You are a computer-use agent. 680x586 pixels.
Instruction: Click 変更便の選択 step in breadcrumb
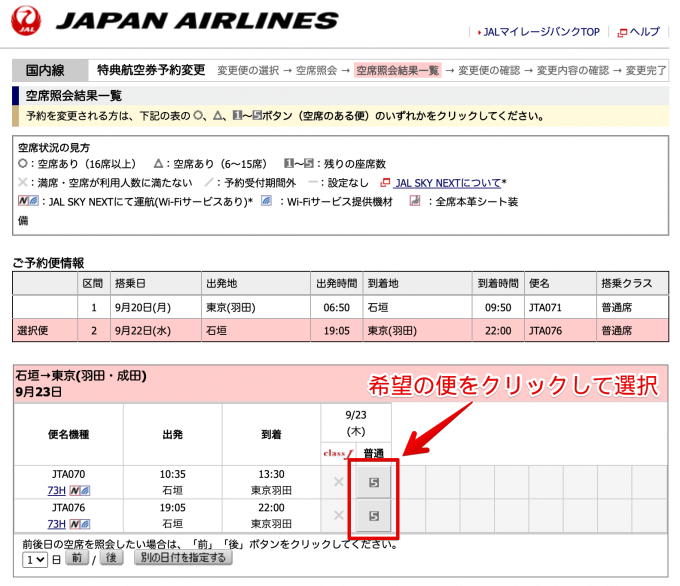(248, 70)
